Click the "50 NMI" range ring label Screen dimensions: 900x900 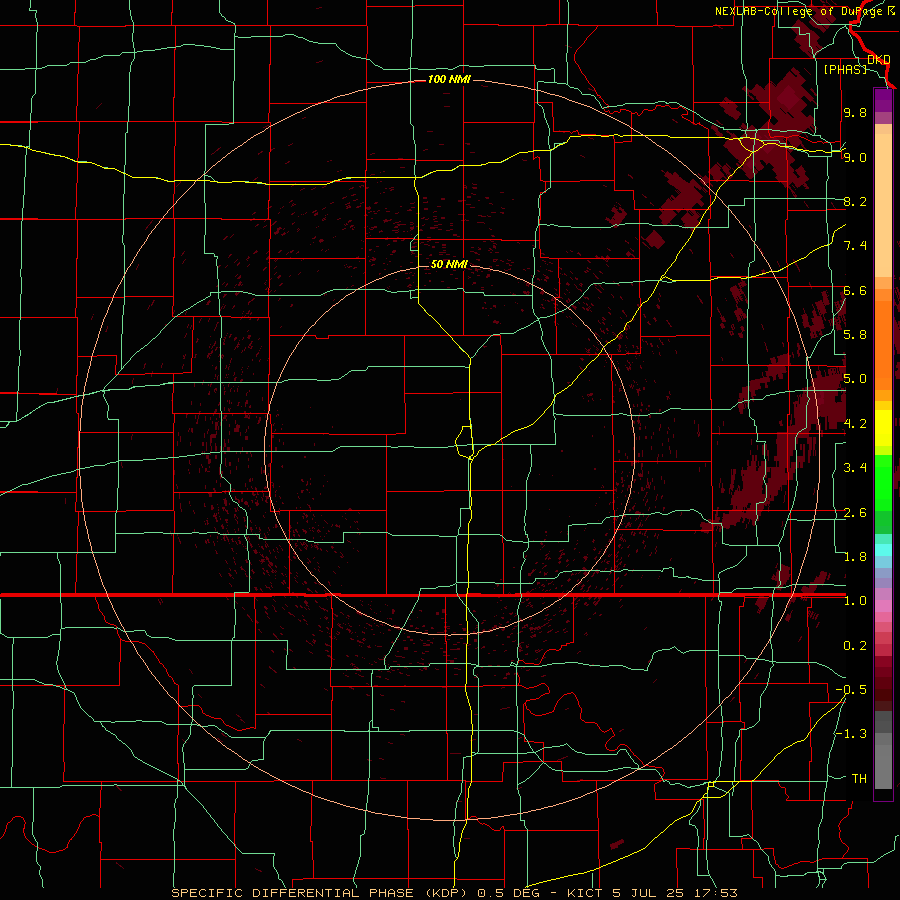(x=449, y=264)
